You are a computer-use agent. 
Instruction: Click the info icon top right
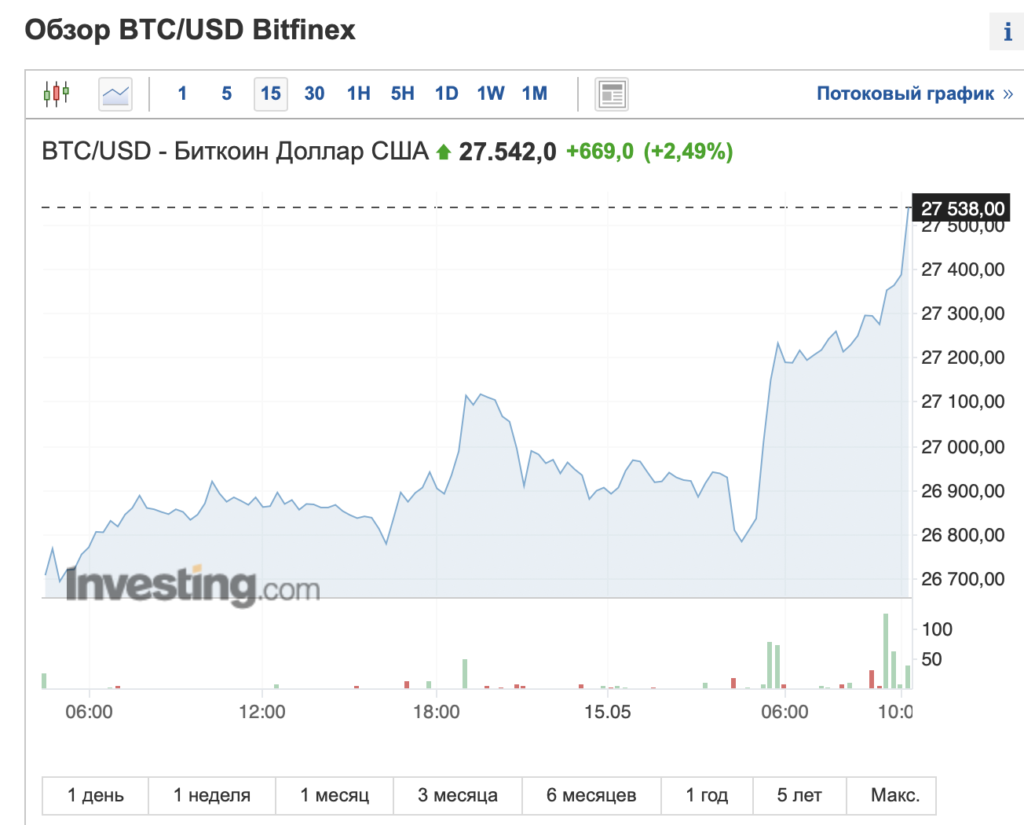[x=1008, y=31]
